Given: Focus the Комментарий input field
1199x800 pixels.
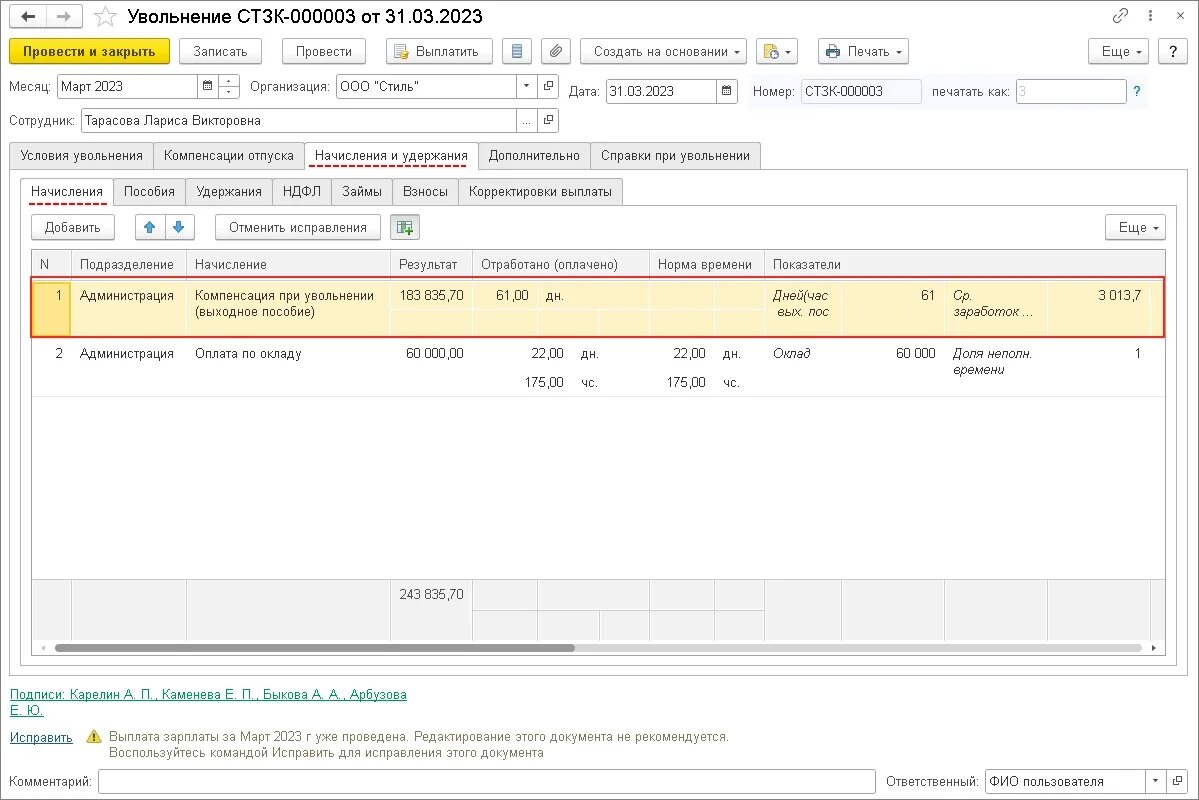Looking at the screenshot, I should click(487, 781).
